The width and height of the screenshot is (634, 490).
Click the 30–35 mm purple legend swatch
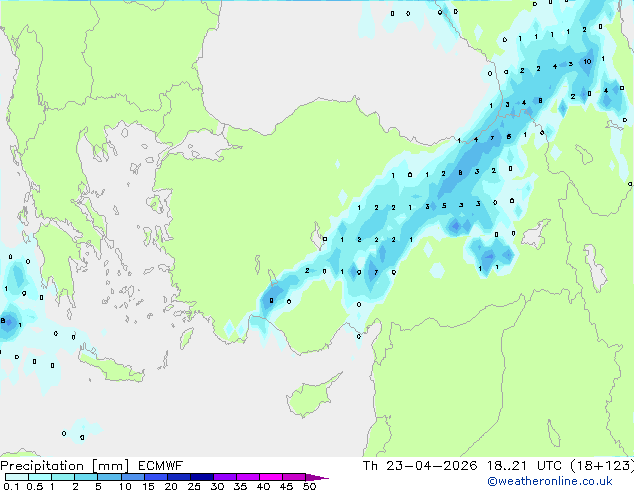225,477
